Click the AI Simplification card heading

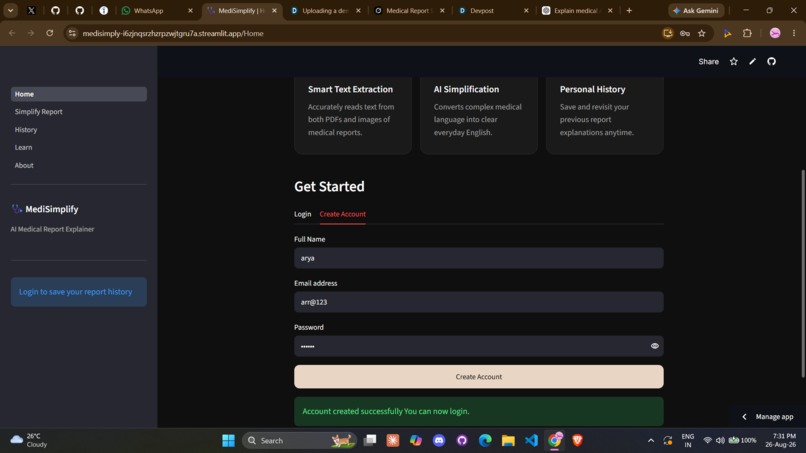pyautogui.click(x=466, y=89)
